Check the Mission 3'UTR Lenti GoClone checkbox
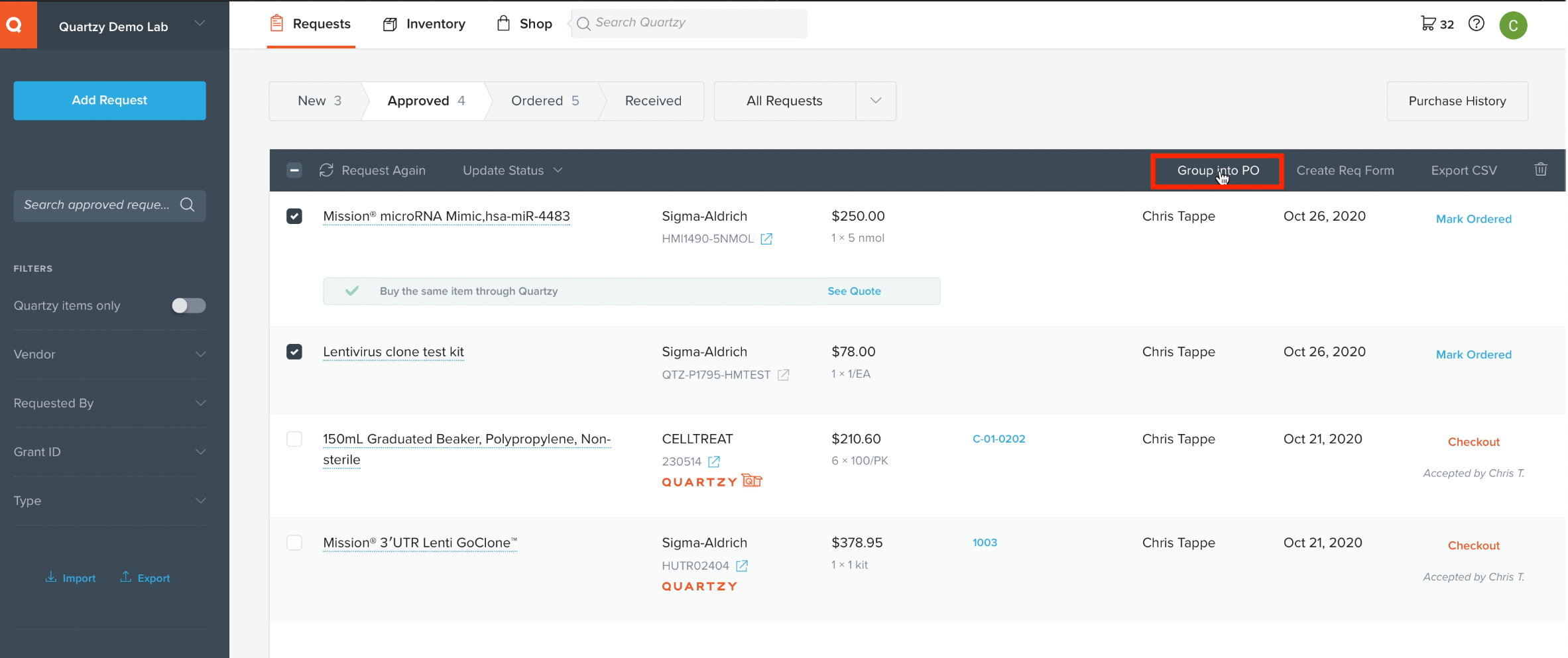 (294, 542)
